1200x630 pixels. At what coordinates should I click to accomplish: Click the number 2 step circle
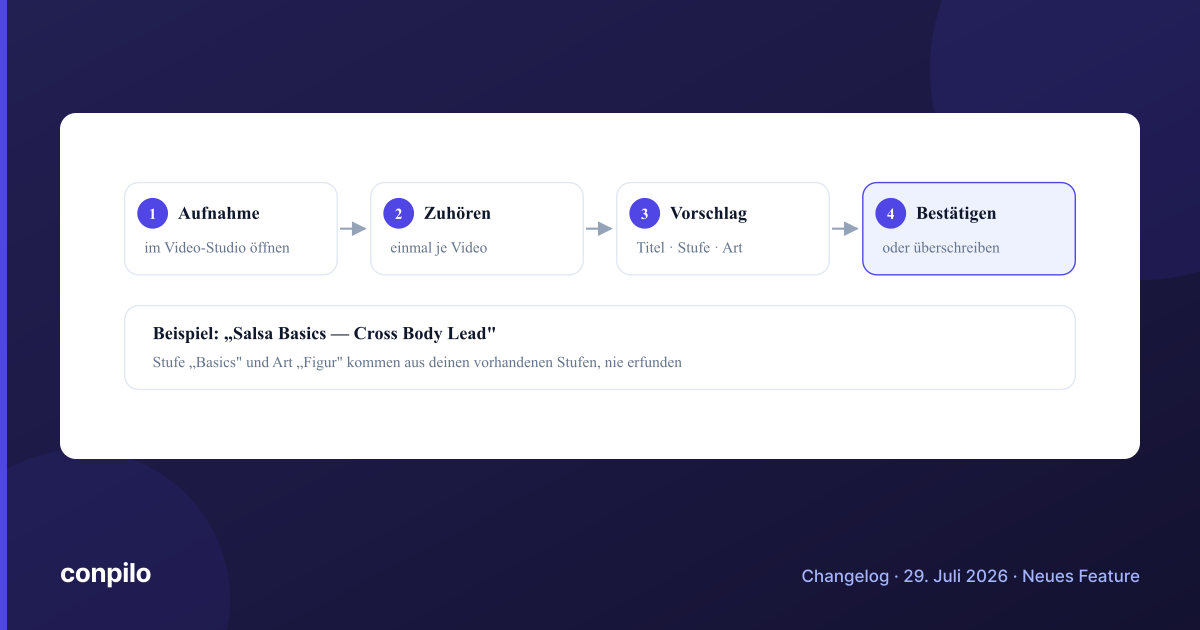pyautogui.click(x=399, y=213)
